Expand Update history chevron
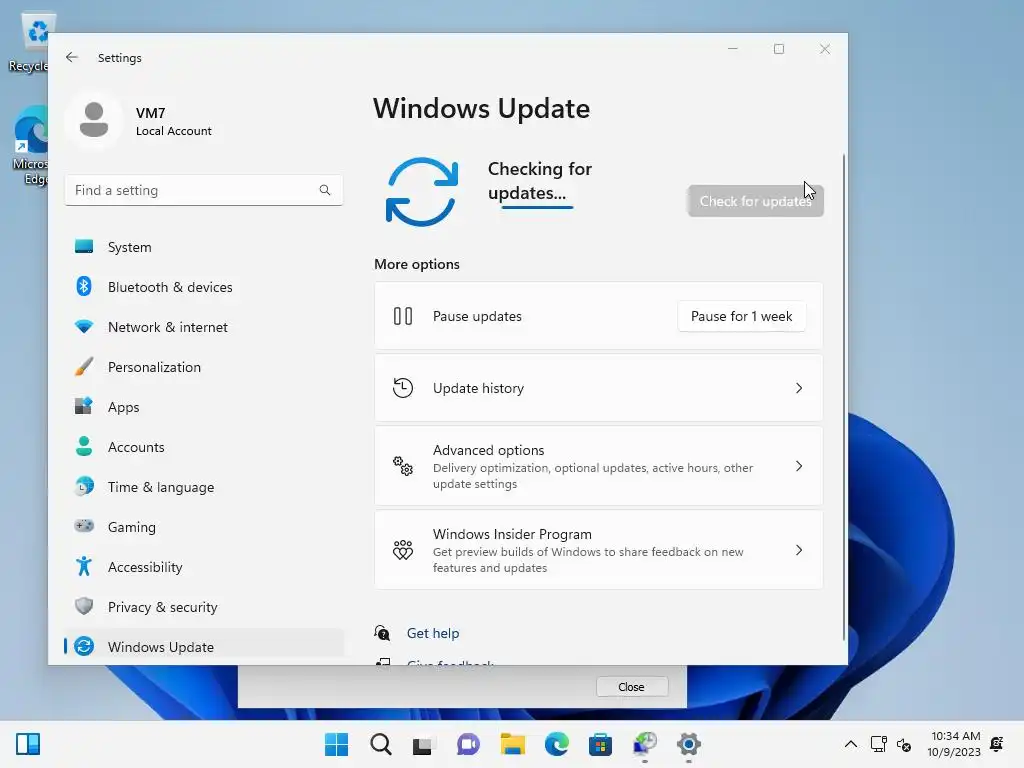This screenshot has width=1024, height=768. click(x=799, y=388)
